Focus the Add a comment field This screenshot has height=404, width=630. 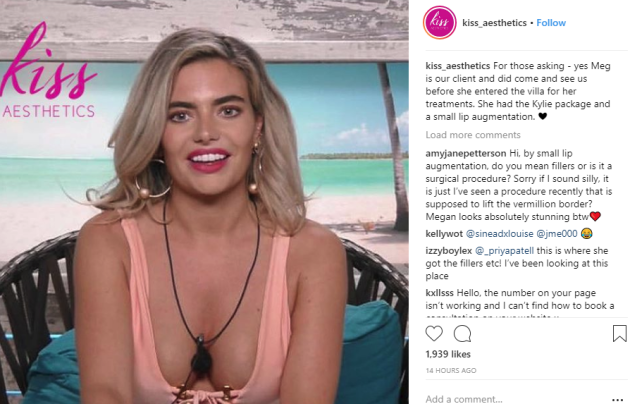[x=514, y=399]
